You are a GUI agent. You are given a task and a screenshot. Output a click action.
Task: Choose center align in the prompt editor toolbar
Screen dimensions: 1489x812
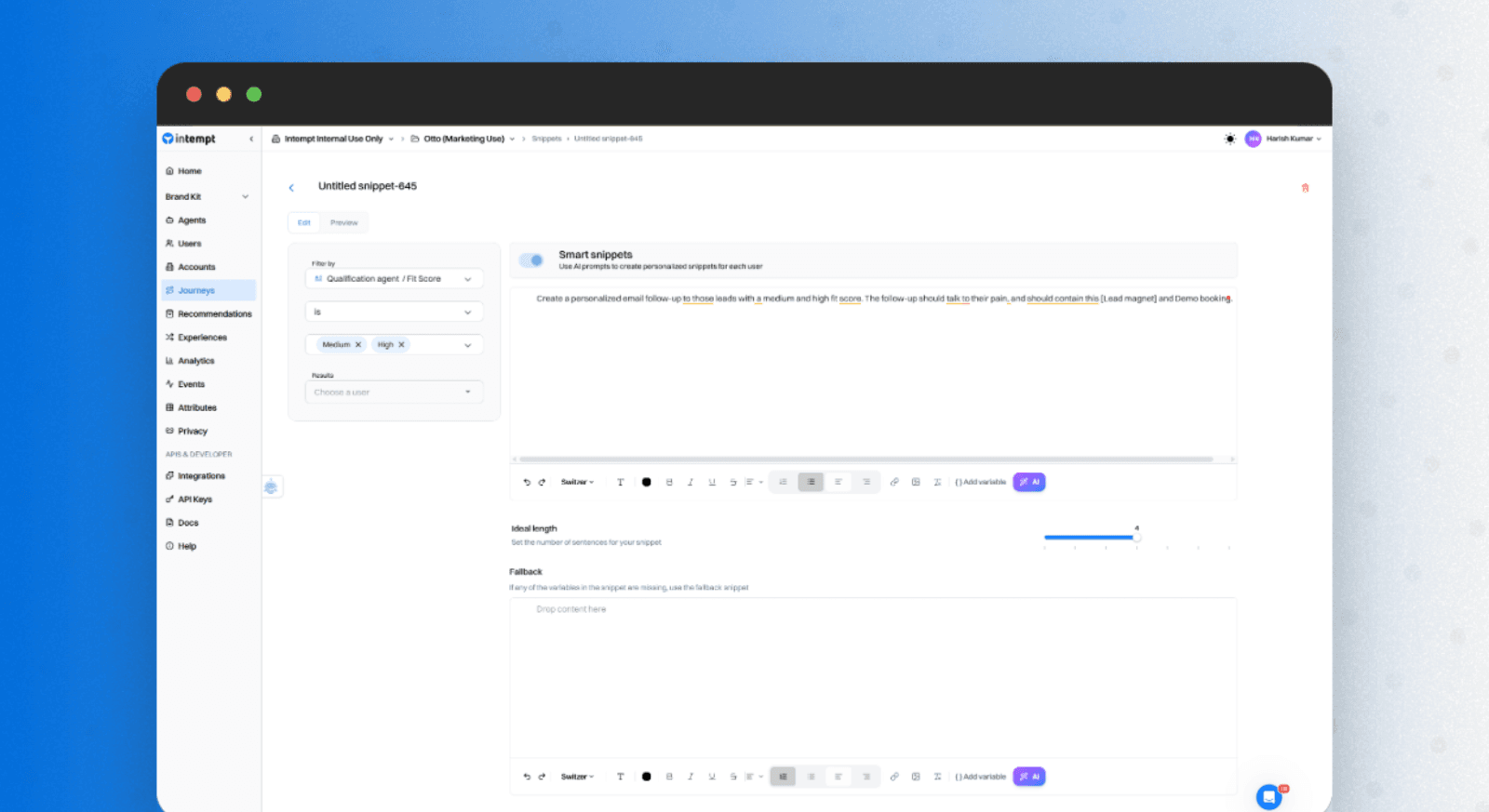(838, 482)
